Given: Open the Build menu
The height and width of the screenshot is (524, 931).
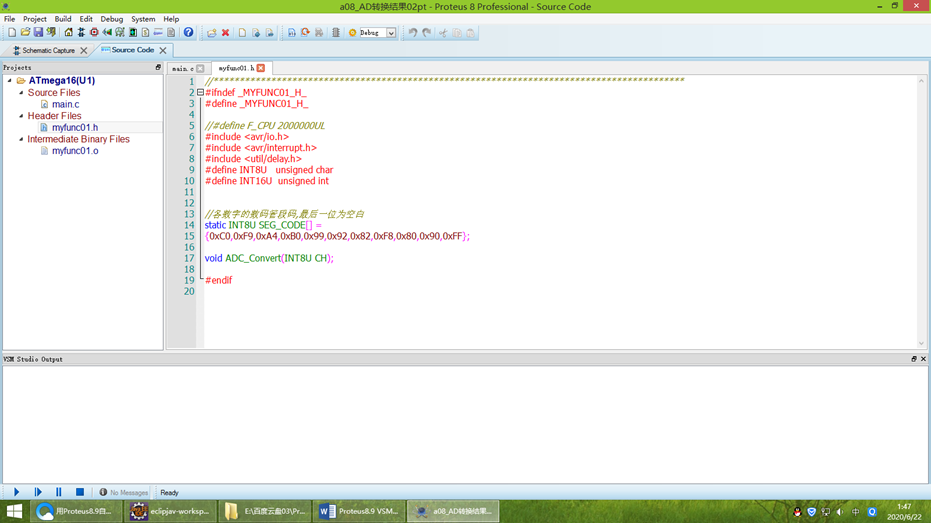Looking at the screenshot, I should [x=63, y=19].
